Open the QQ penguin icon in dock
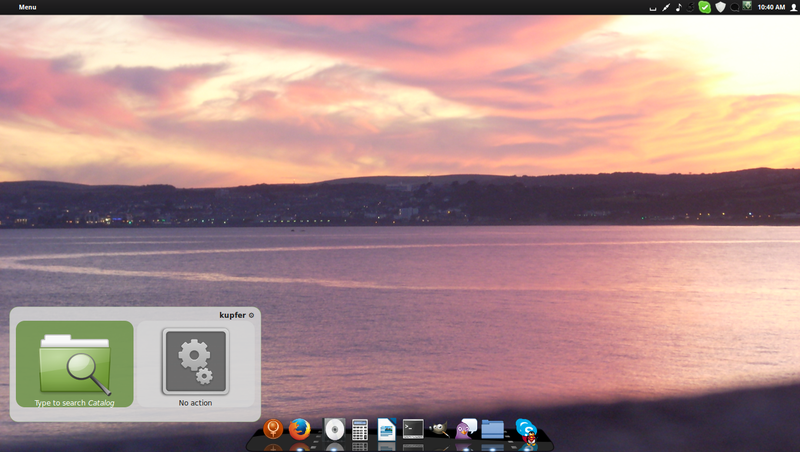Image resolution: width=800 pixels, height=452 pixels. [532, 437]
